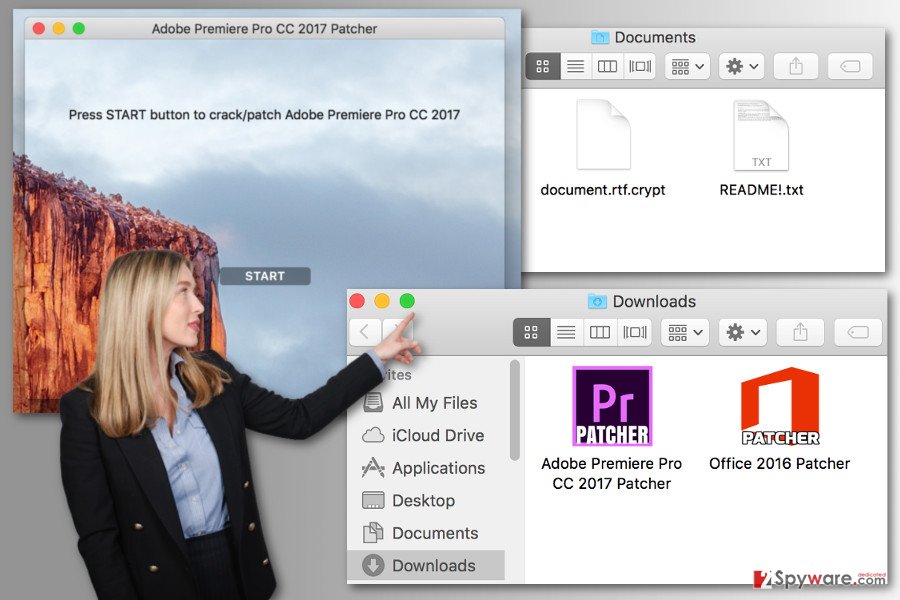
Task: Open the gear action menu in Documents window
Action: coord(742,67)
